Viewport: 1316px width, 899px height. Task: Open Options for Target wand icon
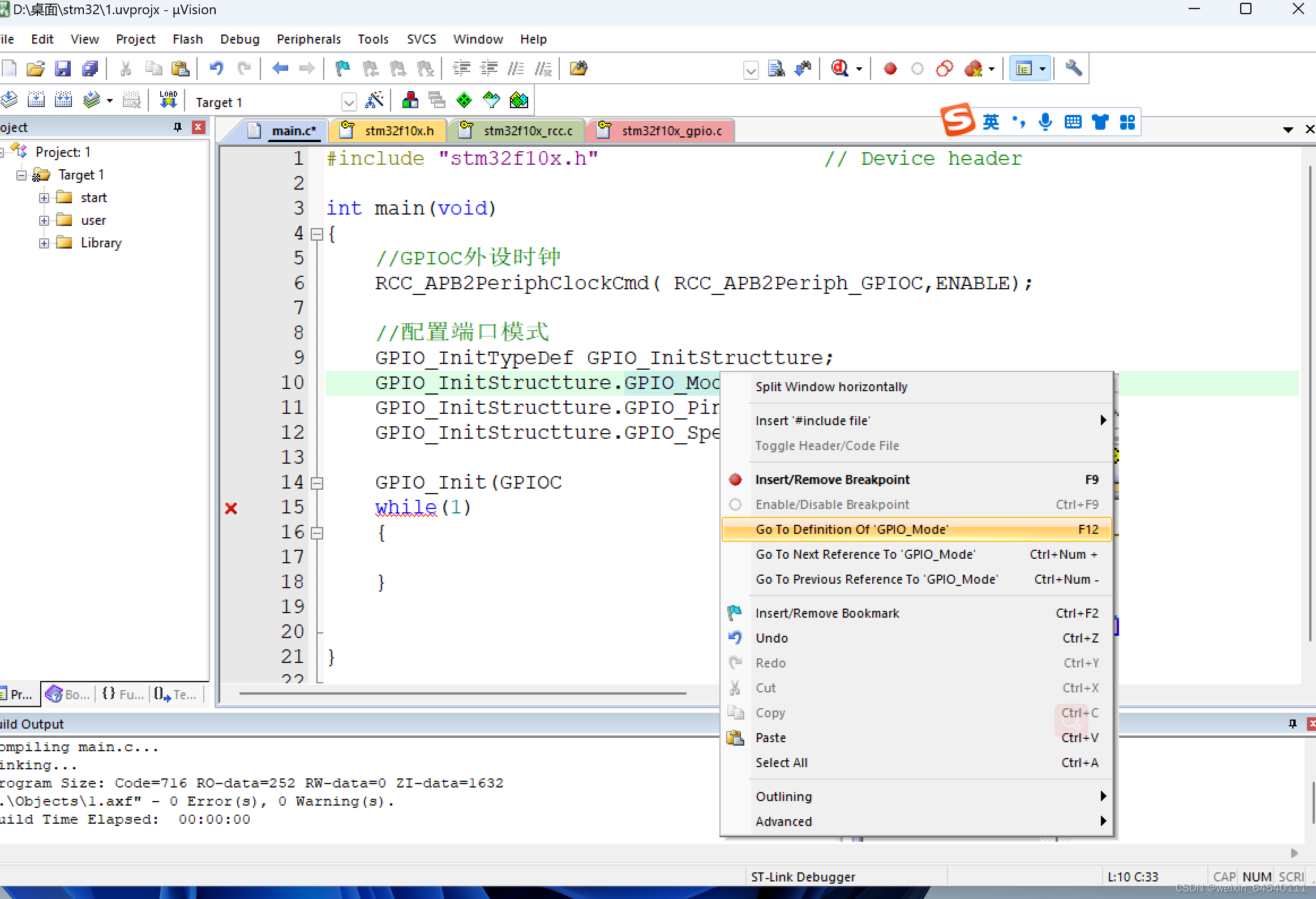coord(374,101)
